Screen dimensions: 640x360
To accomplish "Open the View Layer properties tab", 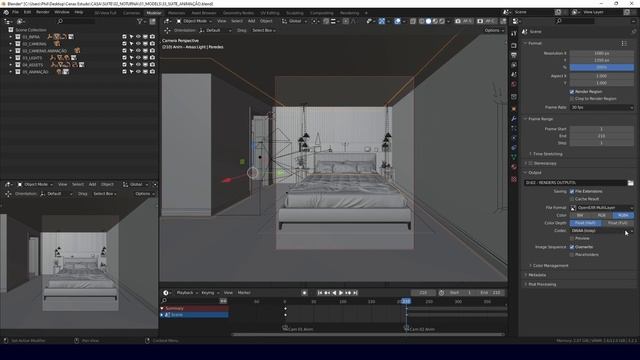I will click(514, 65).
